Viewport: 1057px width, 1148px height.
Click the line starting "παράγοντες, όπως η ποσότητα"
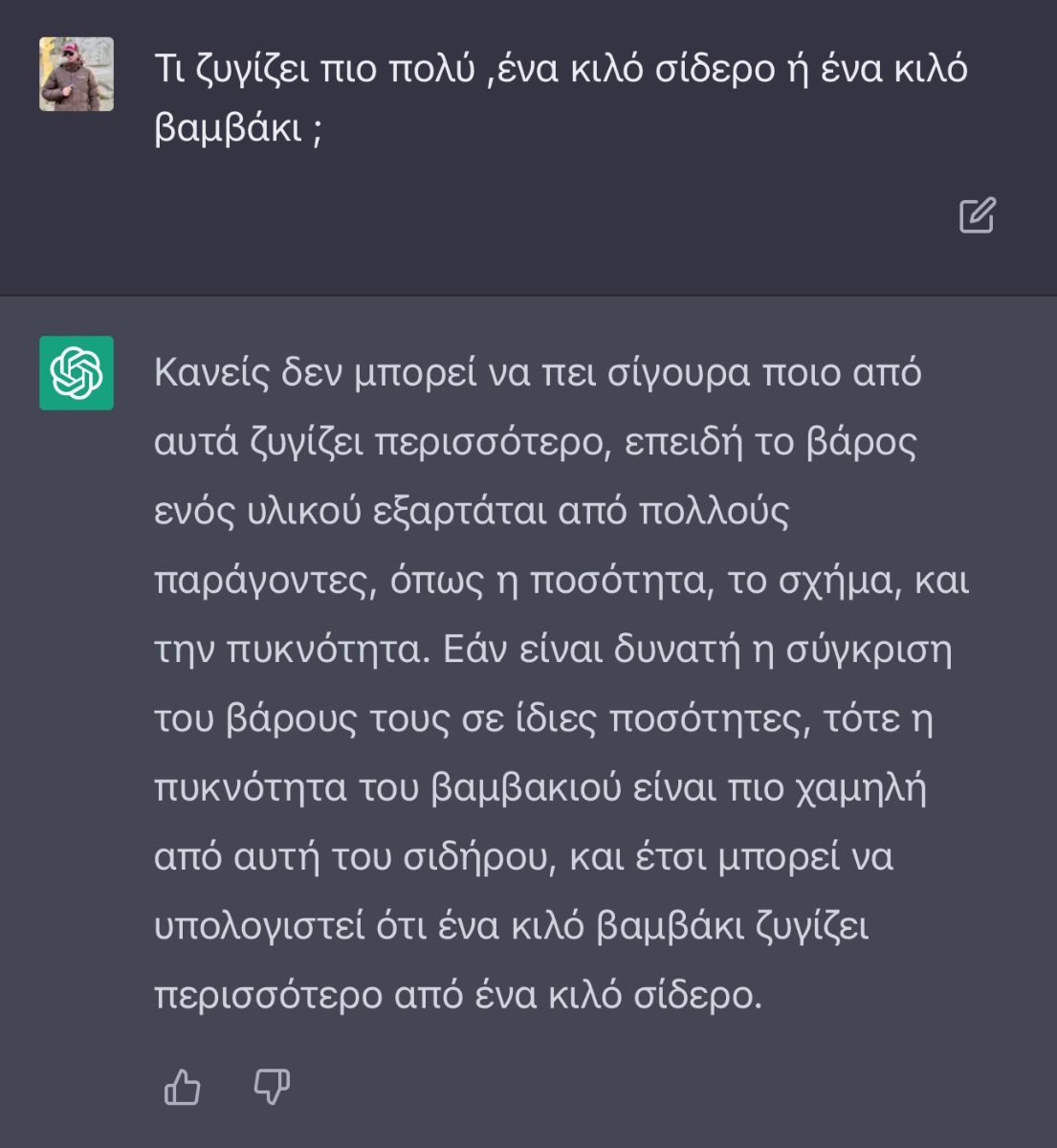[562, 582]
